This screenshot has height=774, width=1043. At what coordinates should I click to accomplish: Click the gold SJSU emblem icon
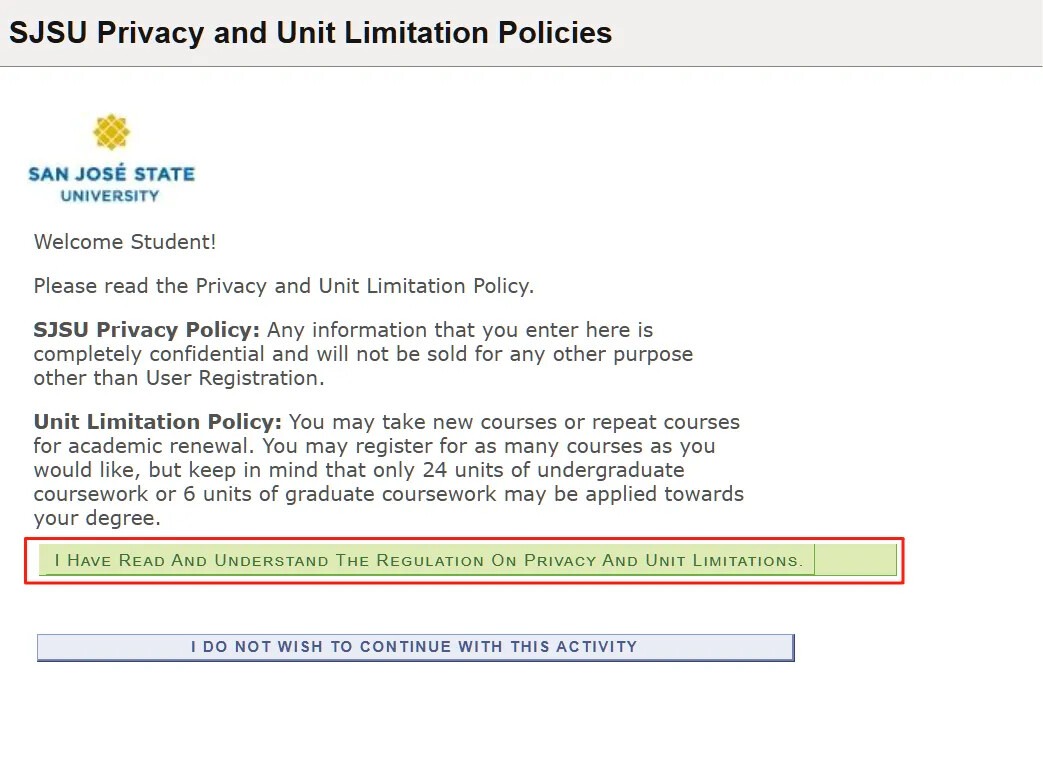coord(111,132)
